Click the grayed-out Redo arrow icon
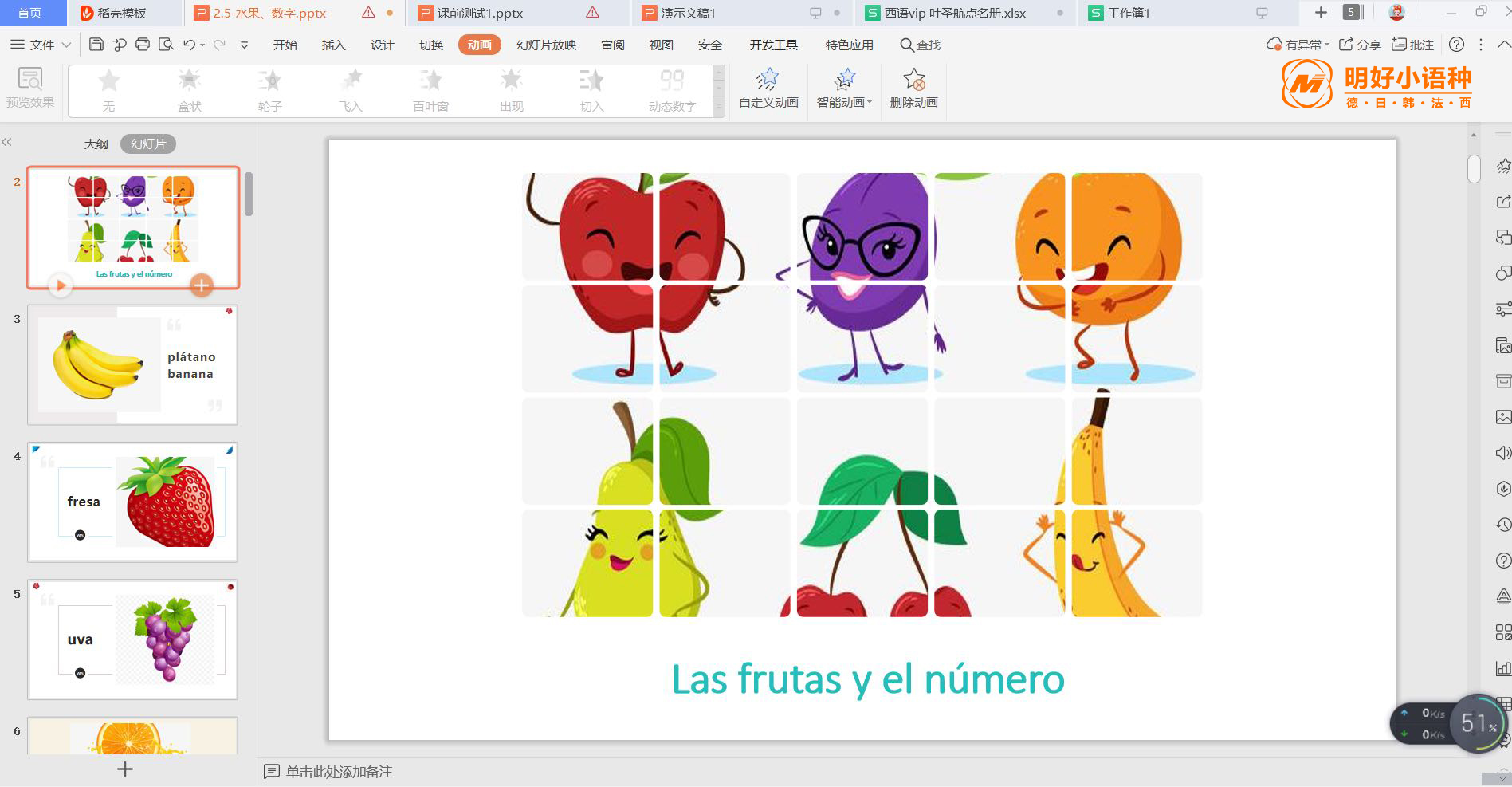This screenshot has height=787, width=1512. (x=219, y=45)
